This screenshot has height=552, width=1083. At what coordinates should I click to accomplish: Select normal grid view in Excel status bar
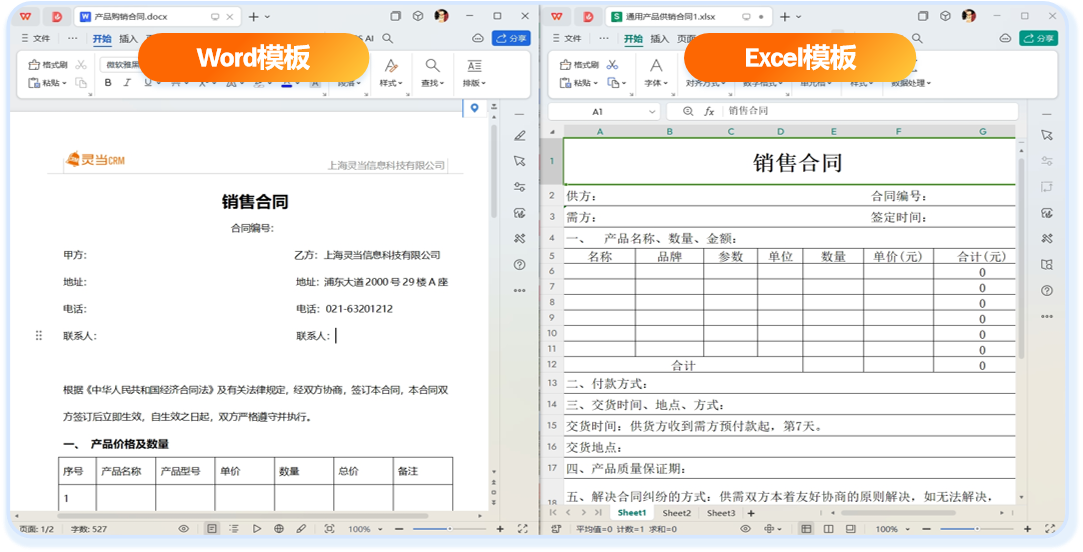click(x=806, y=529)
